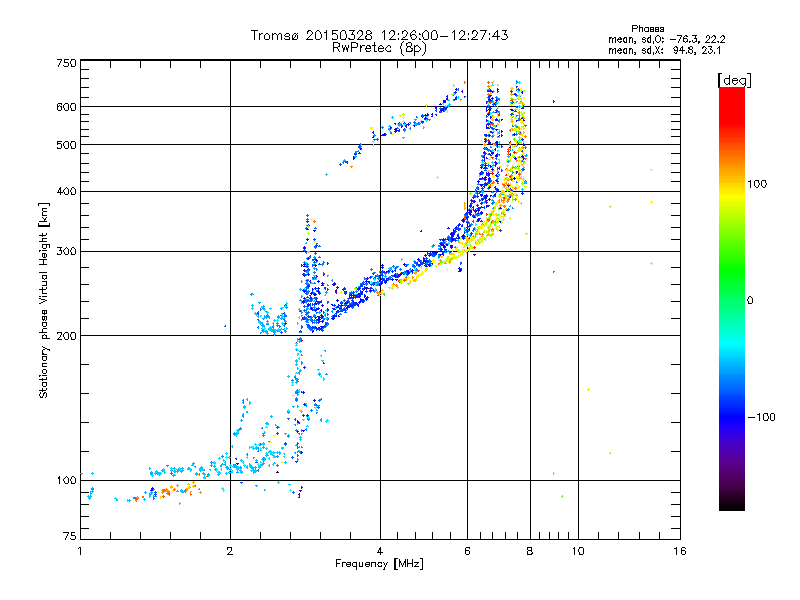Click the x-axis '16' tick label
800x600 pixels.
pos(680,551)
